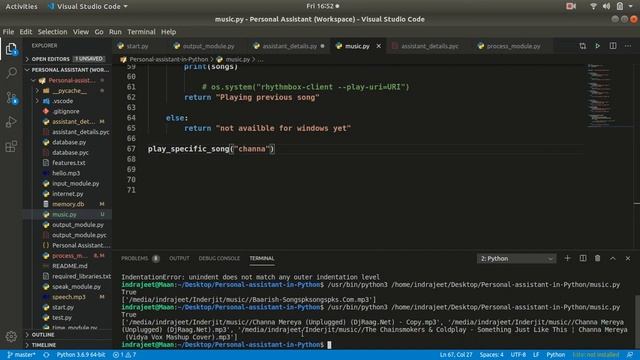Open editor More Actions ellipsis

pos(628,46)
